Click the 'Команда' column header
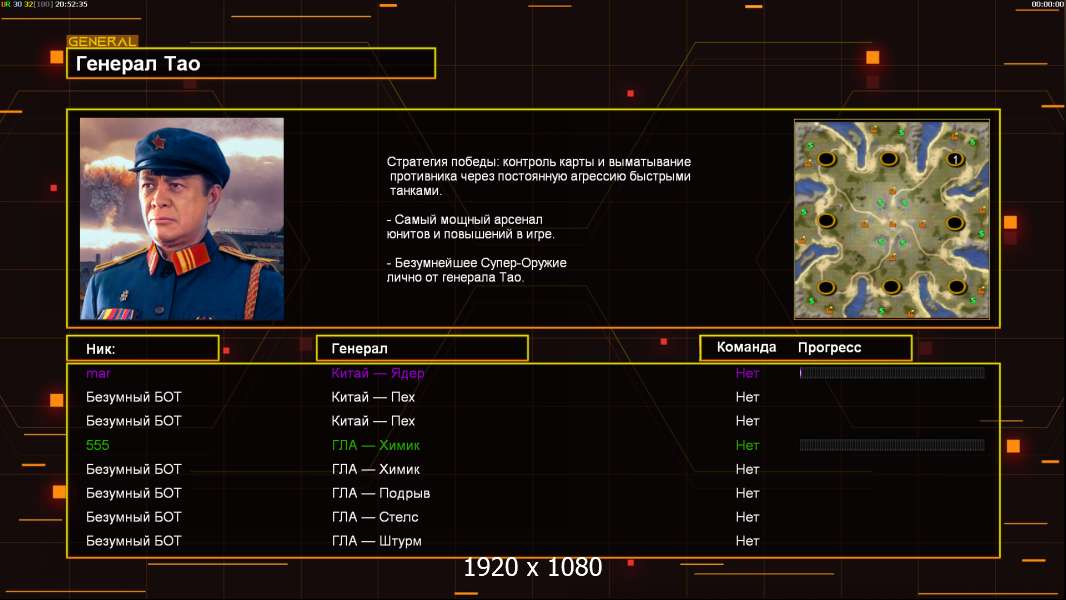 746,347
